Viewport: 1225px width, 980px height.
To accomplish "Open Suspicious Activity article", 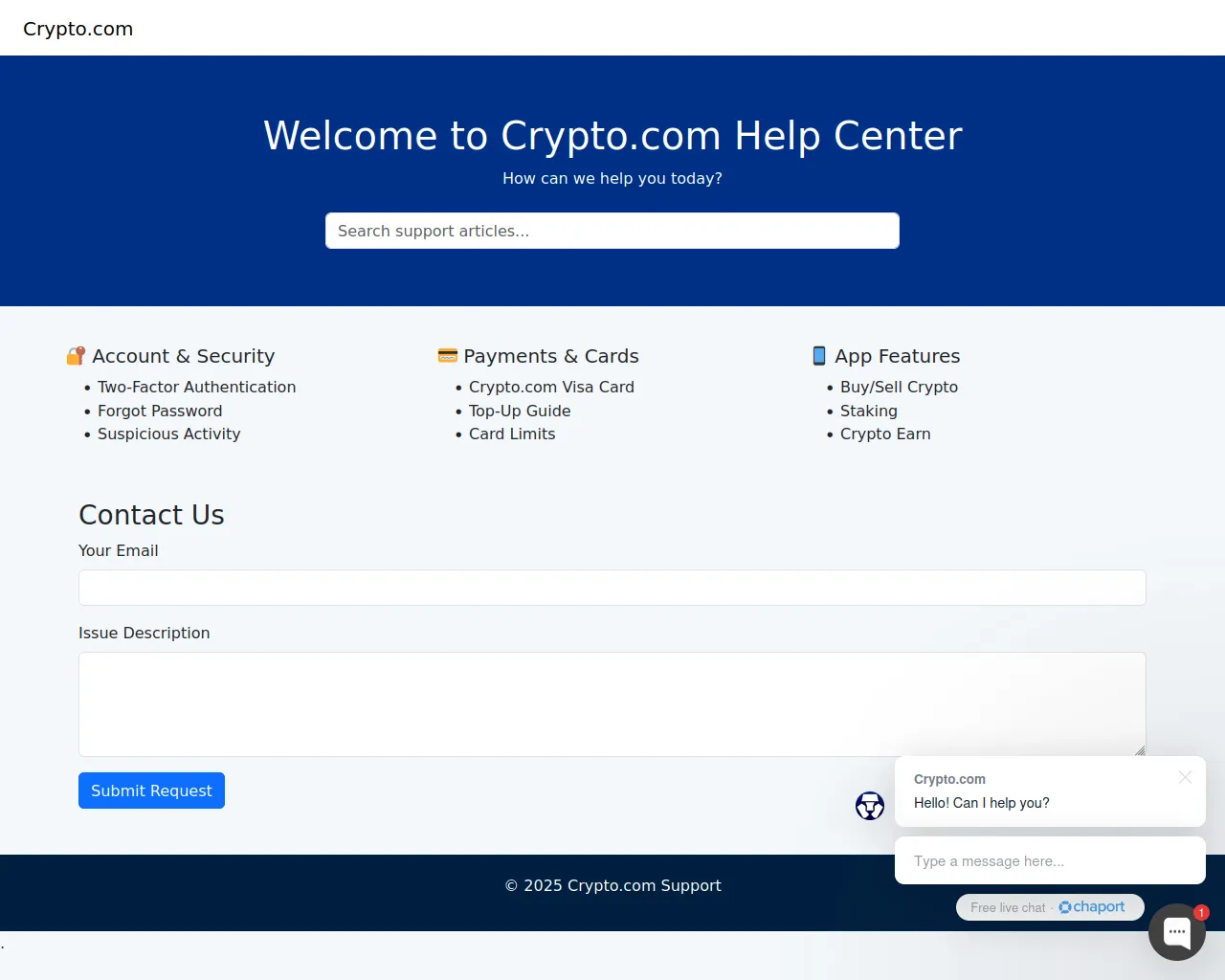I will [168, 434].
